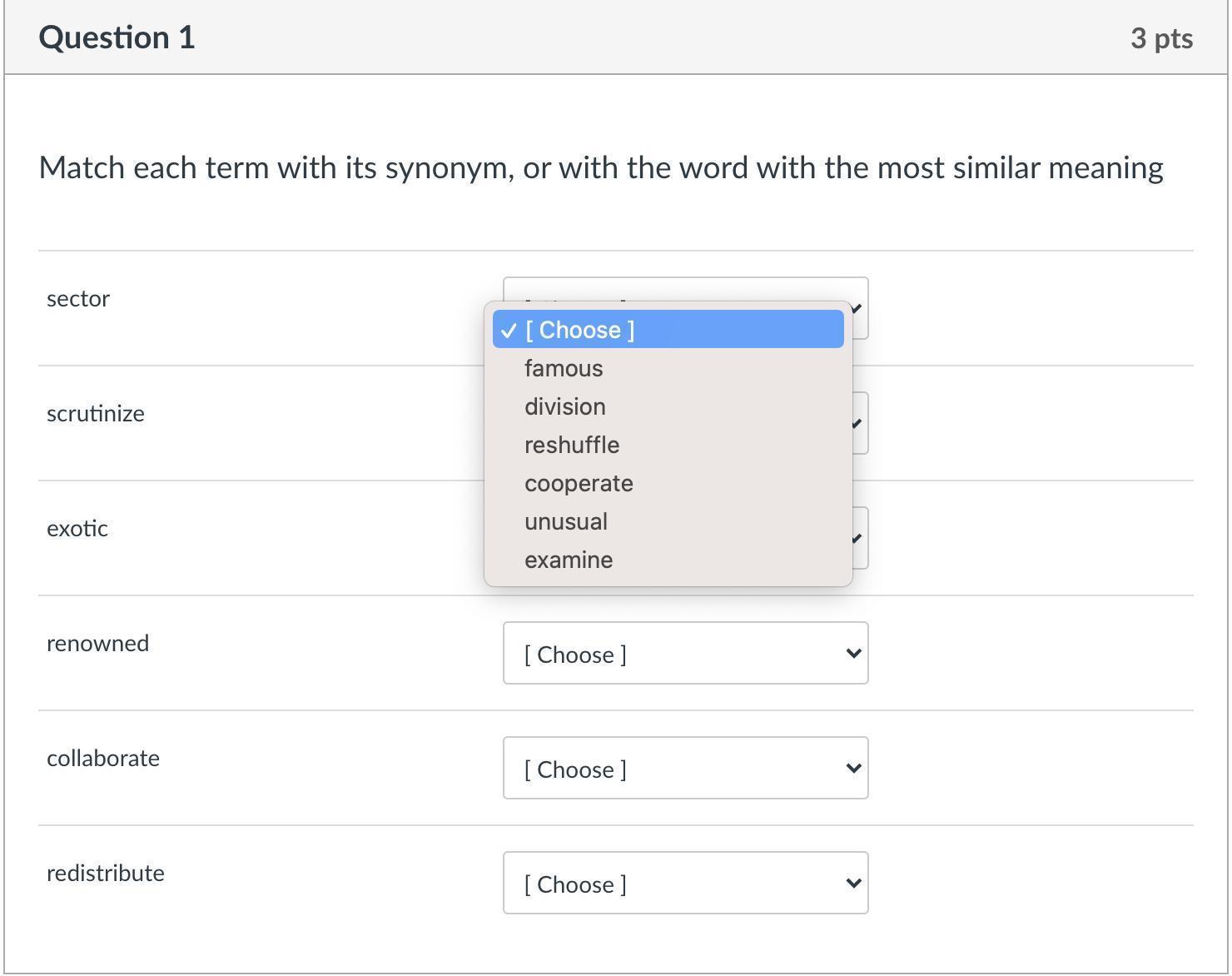
Task: Click the "redistribute" term label
Action: 106,874
